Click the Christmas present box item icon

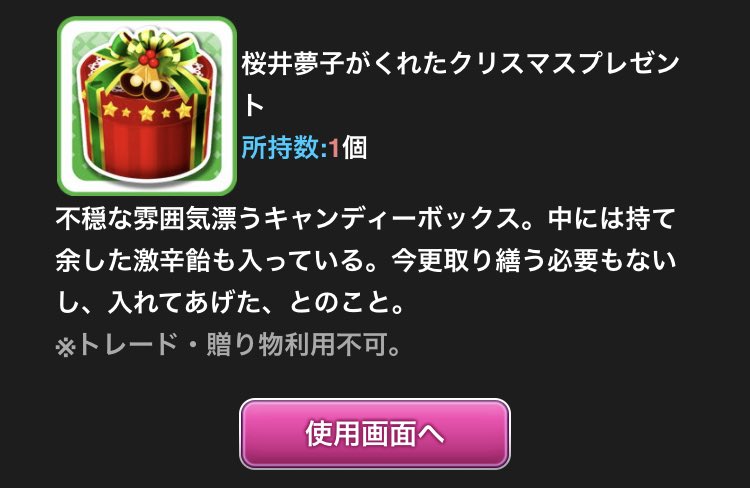tap(147, 106)
